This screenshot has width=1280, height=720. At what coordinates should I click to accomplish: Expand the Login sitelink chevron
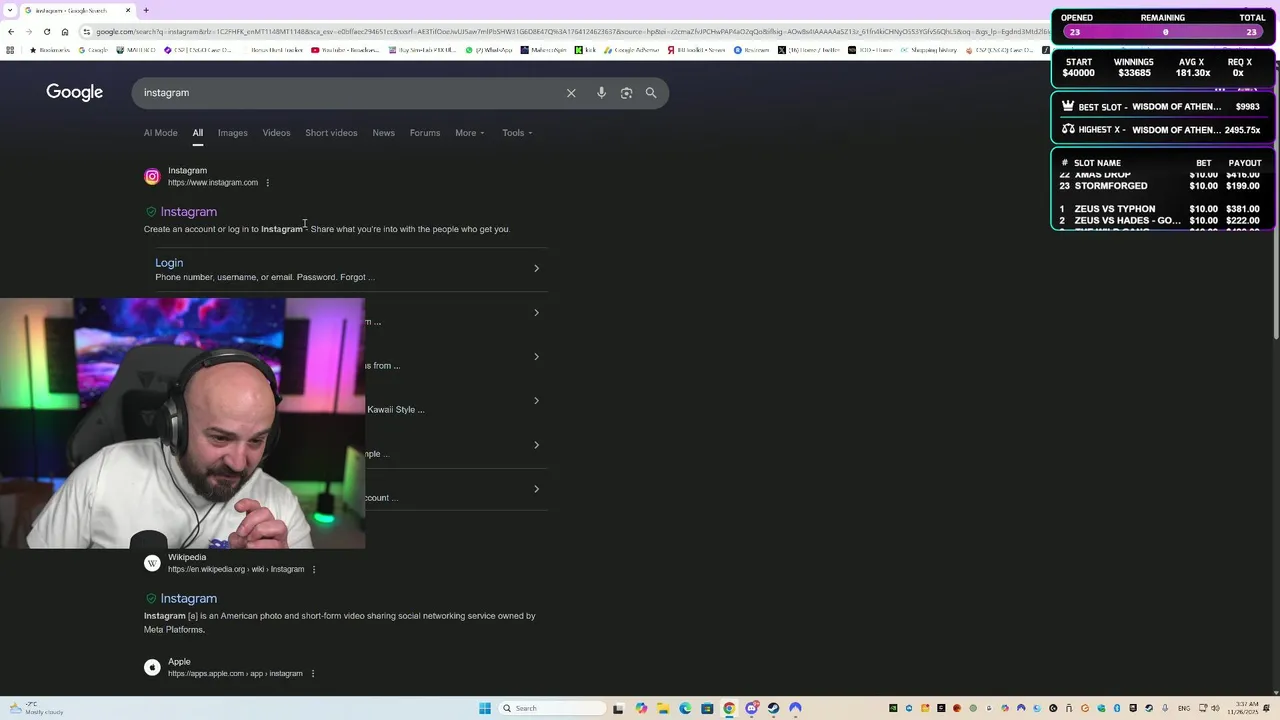point(536,268)
